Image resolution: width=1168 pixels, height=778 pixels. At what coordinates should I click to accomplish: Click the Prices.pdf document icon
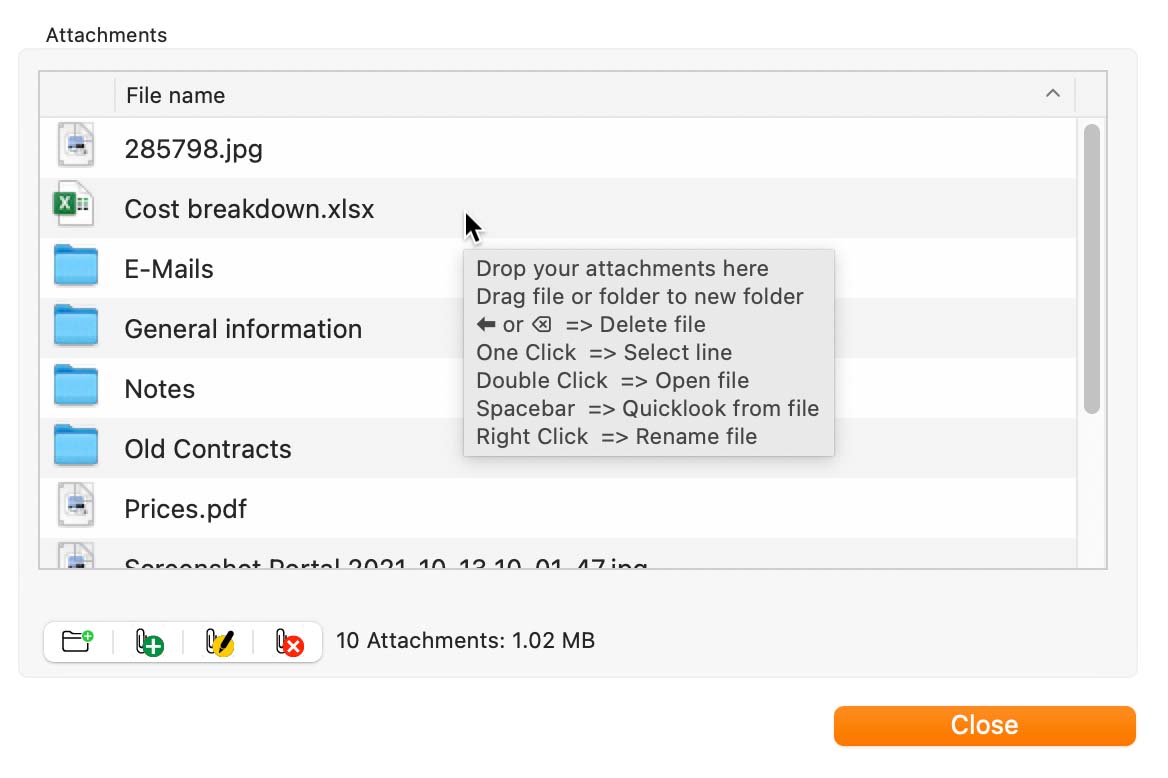tap(75, 505)
